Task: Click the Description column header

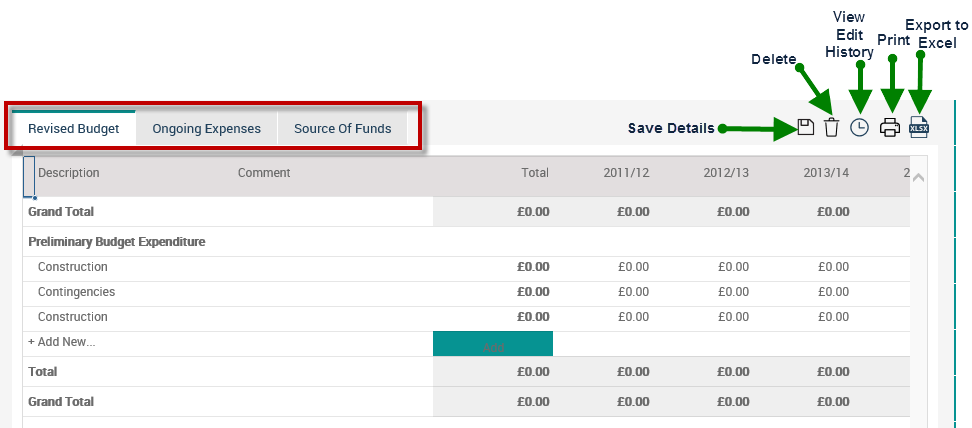Action: coord(69,173)
